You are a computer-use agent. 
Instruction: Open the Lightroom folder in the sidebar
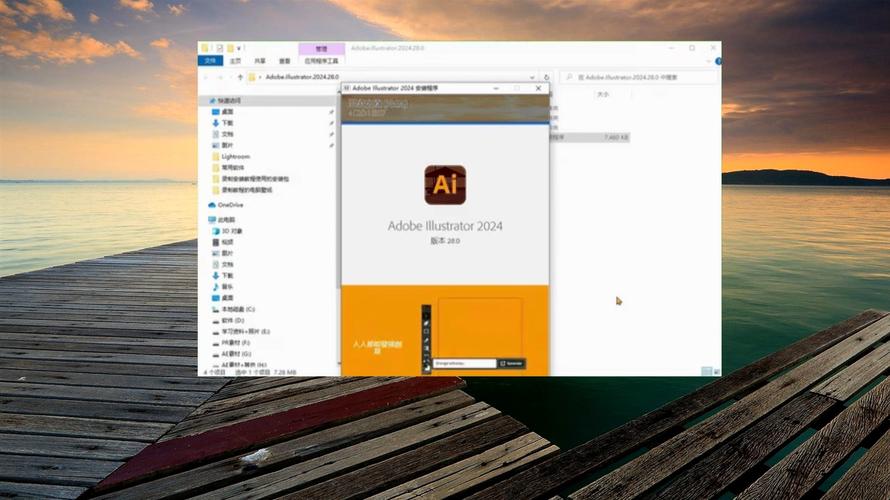[235, 157]
